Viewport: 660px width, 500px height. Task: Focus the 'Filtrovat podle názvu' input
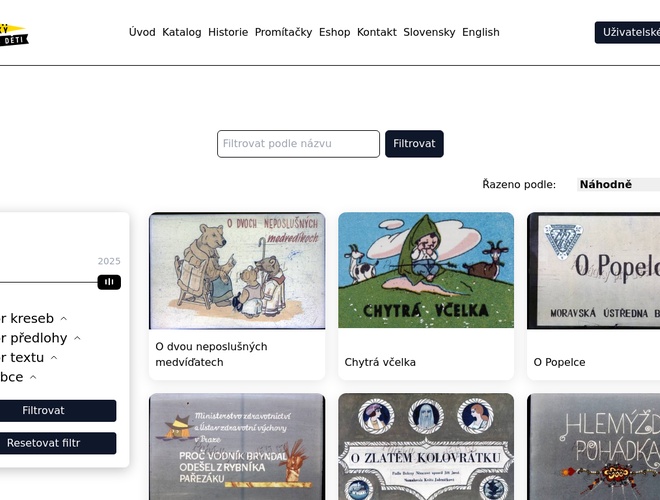pyautogui.click(x=298, y=144)
